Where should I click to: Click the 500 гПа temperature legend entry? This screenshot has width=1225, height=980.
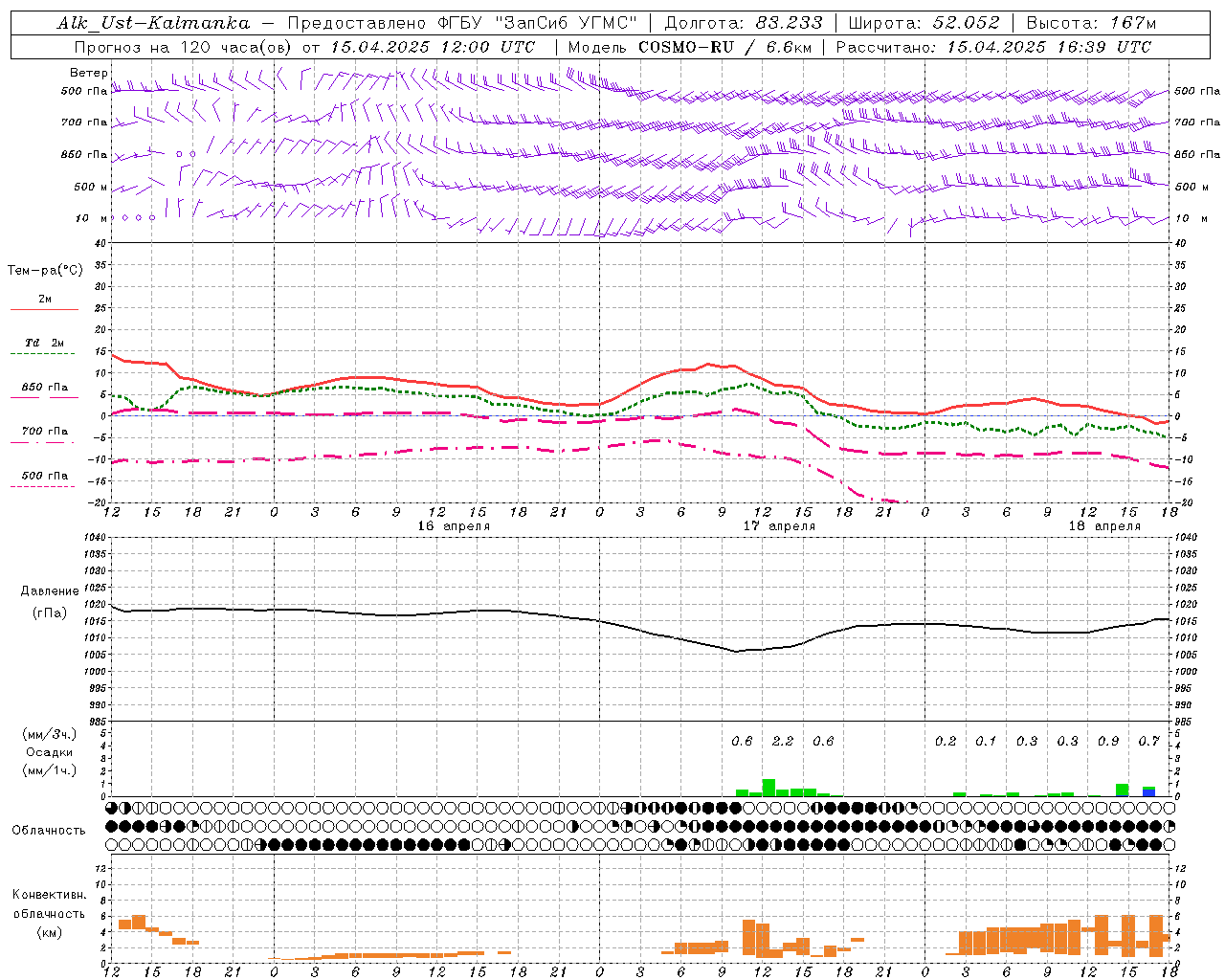tap(44, 476)
